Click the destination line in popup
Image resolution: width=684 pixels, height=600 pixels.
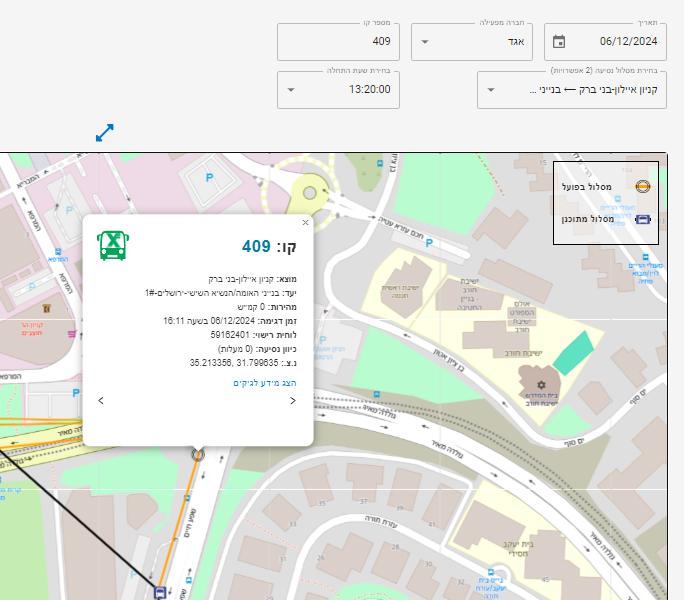(221, 293)
